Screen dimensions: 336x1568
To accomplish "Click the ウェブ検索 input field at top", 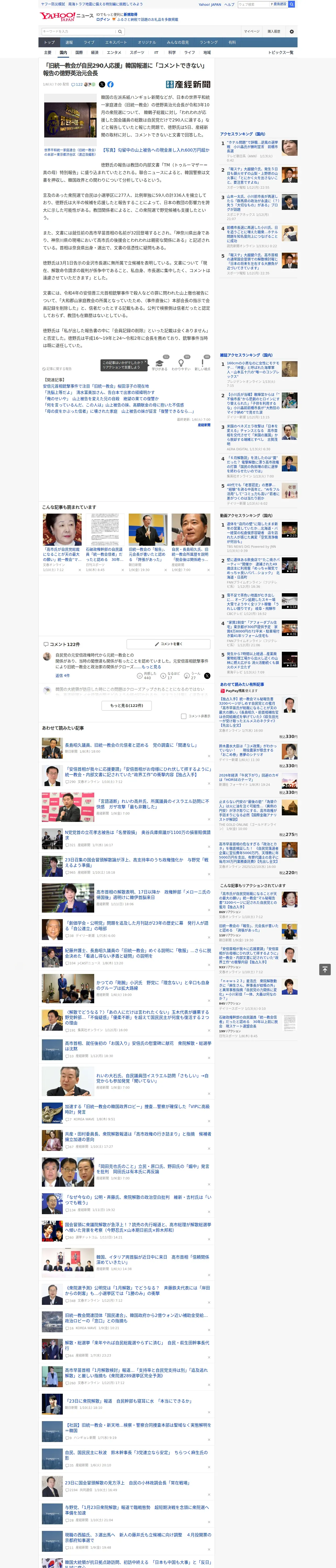I will [x=253, y=4].
